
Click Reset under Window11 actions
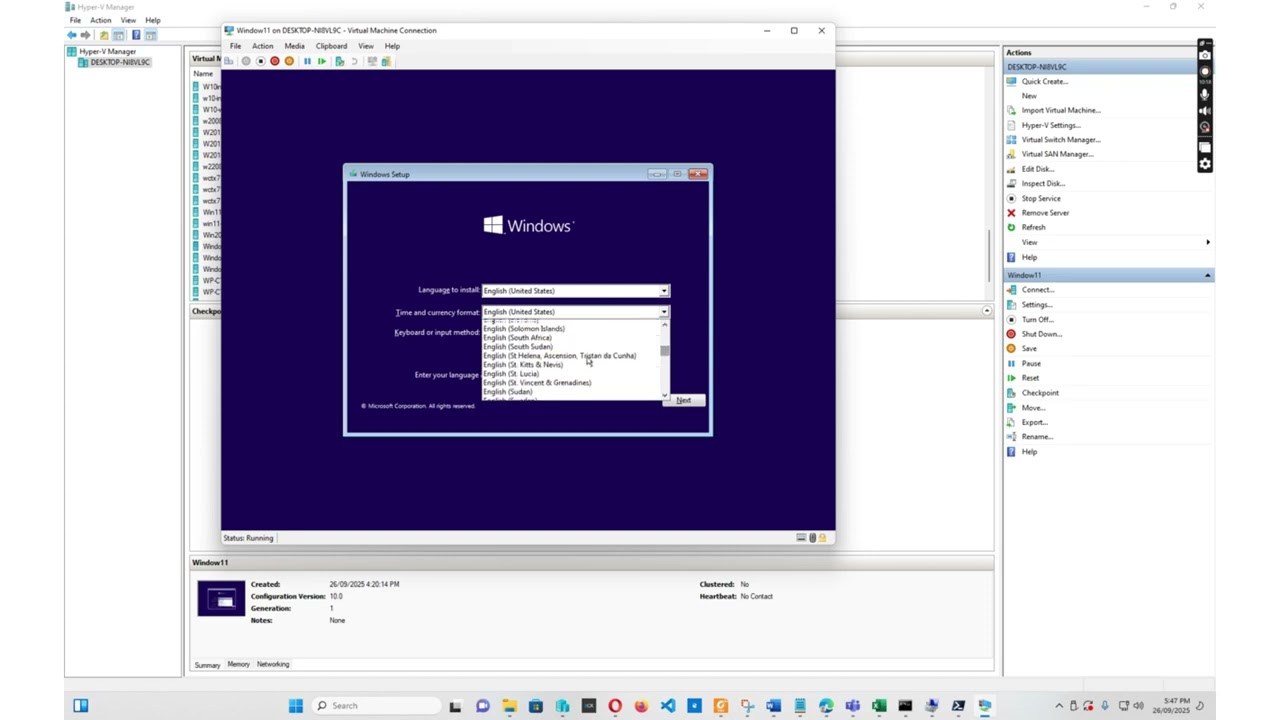pyautogui.click(x=1030, y=378)
